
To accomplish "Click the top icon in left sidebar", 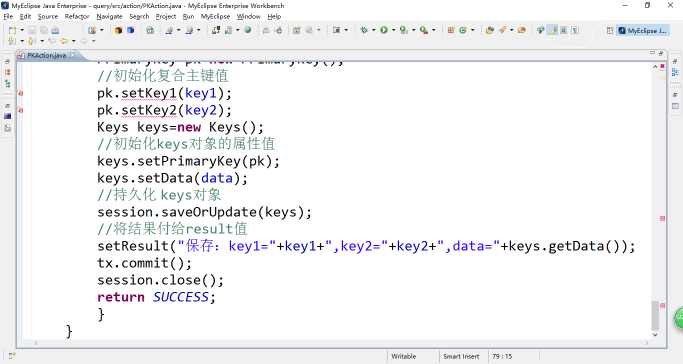I will pos(7,62).
